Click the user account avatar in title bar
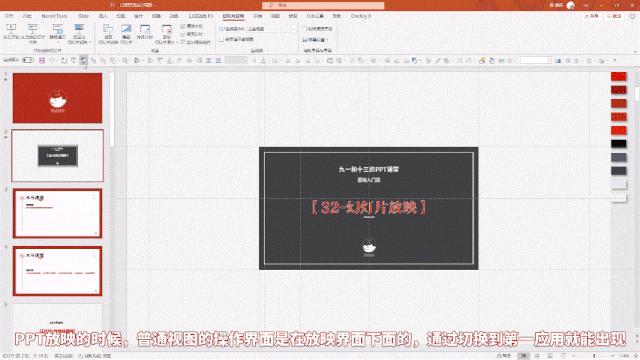This screenshot has width=640, height=360. coord(571,5)
